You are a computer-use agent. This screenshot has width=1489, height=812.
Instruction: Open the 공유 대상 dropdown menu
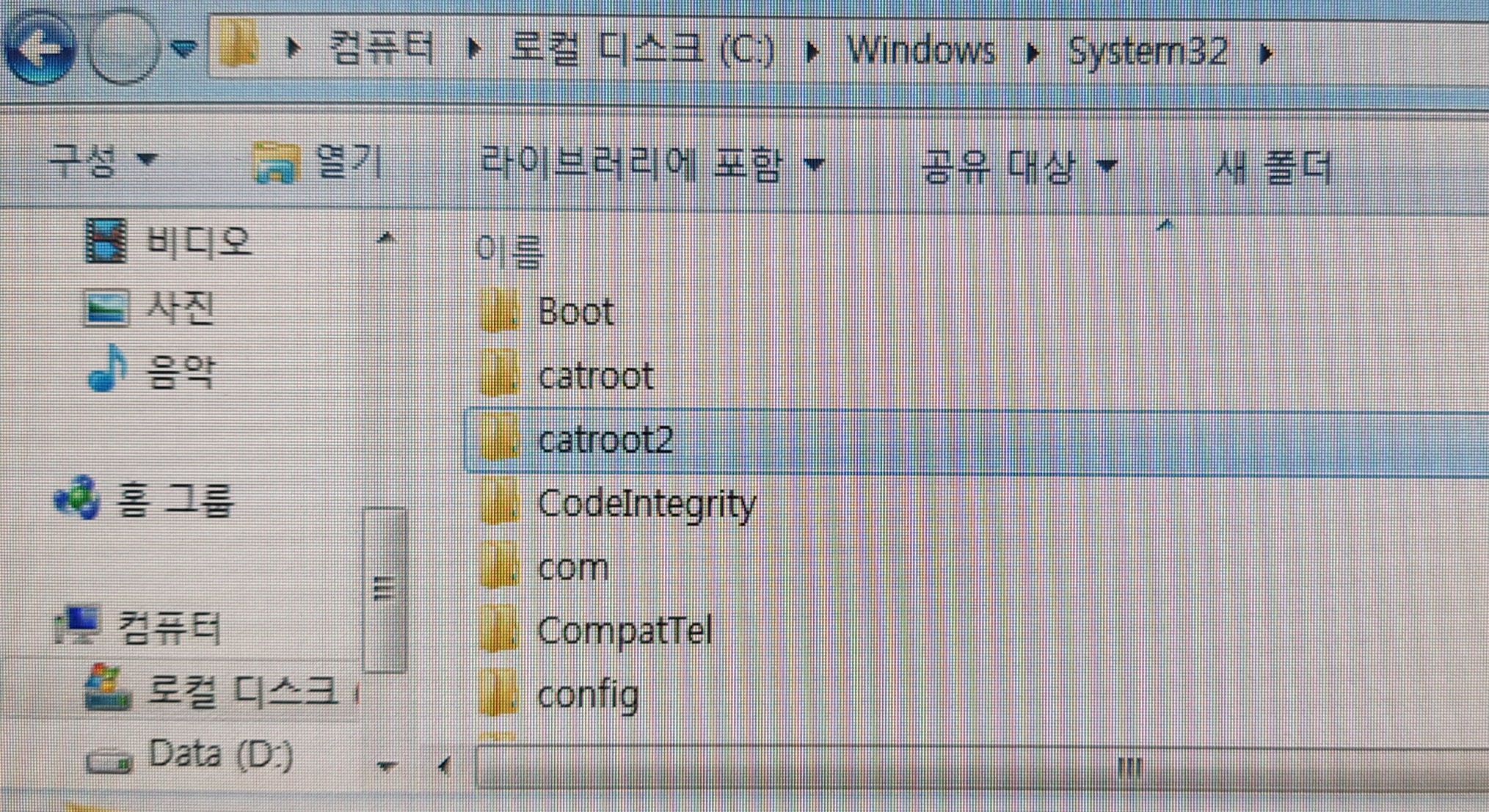1019,167
